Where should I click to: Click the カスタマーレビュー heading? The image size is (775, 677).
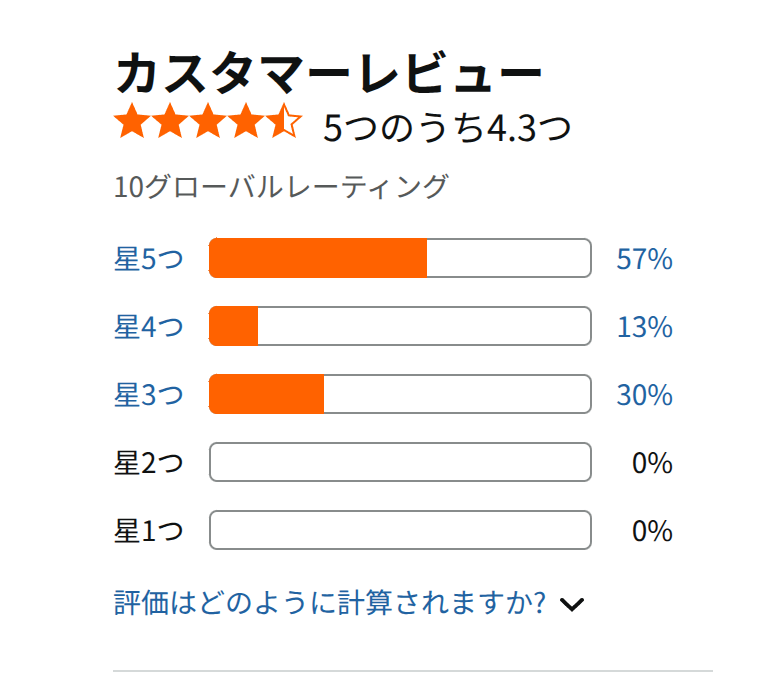(x=329, y=73)
